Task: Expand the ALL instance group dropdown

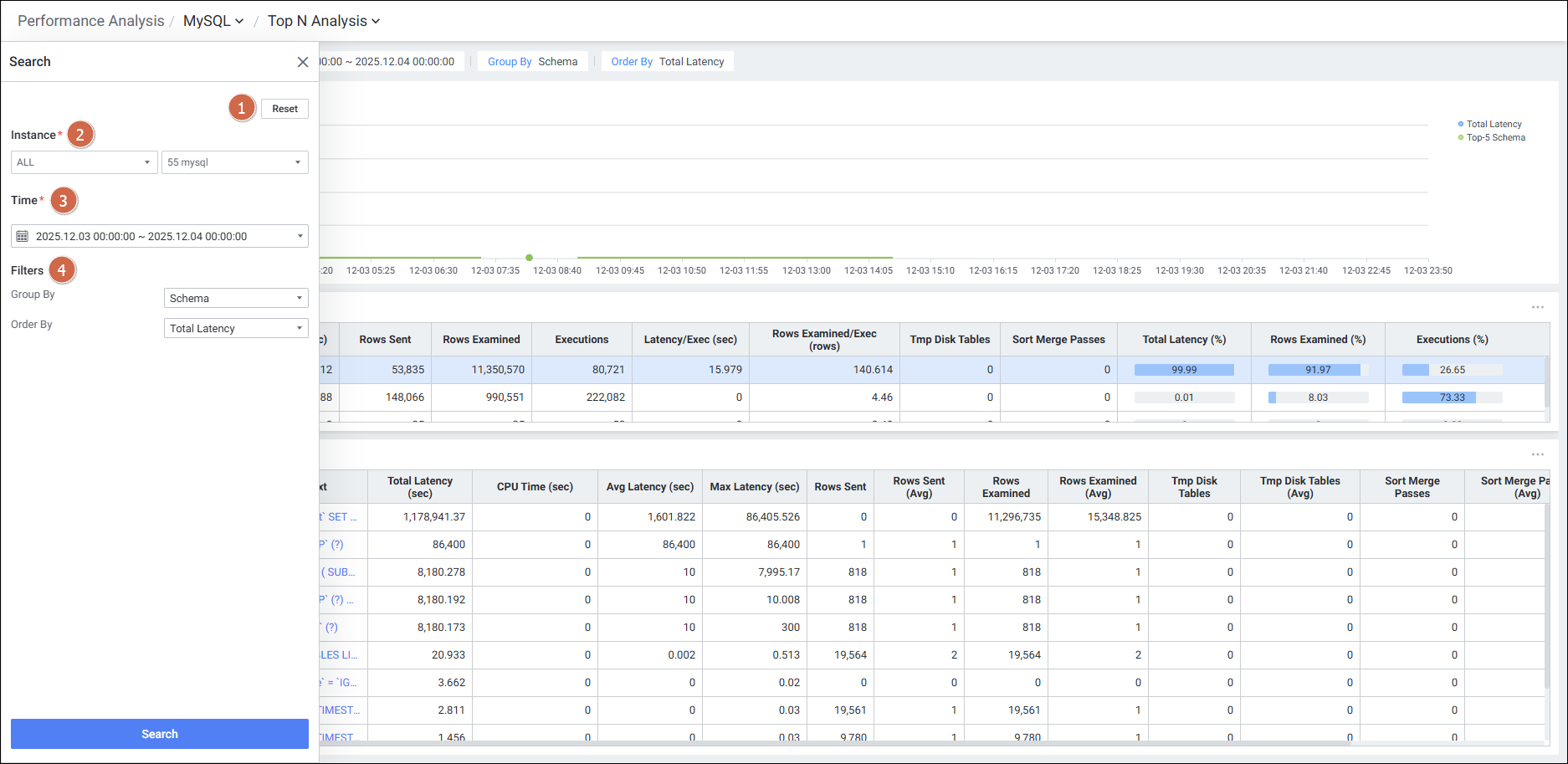Action: [x=84, y=162]
